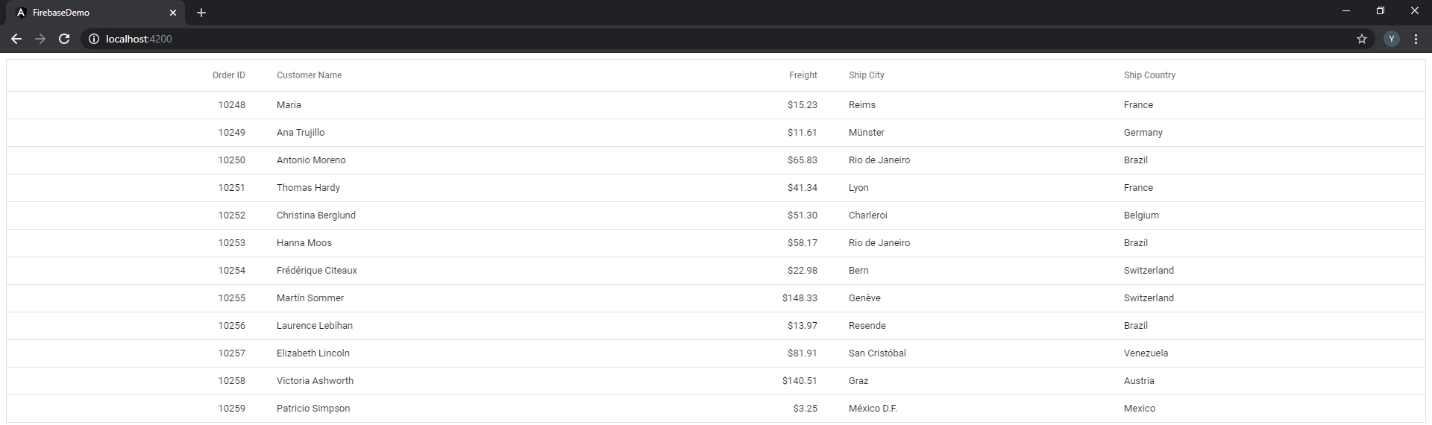Click the site information icon
The image size is (1432, 425).
pyautogui.click(x=93, y=39)
